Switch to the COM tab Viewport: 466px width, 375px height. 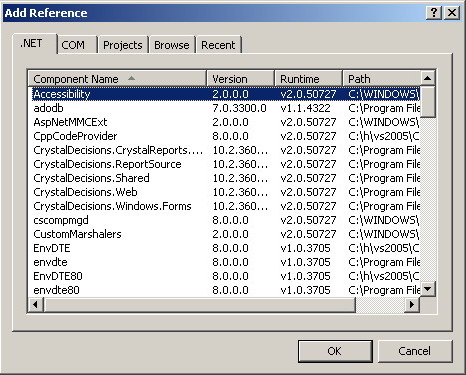(x=77, y=45)
